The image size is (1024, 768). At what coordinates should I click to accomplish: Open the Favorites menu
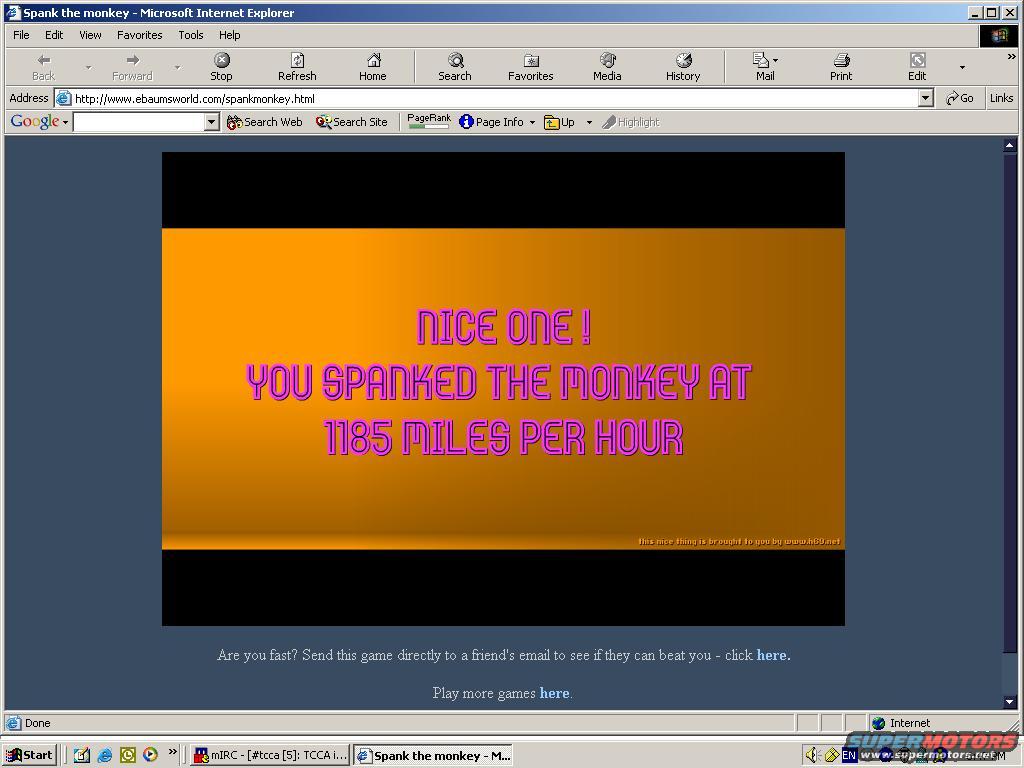139,35
